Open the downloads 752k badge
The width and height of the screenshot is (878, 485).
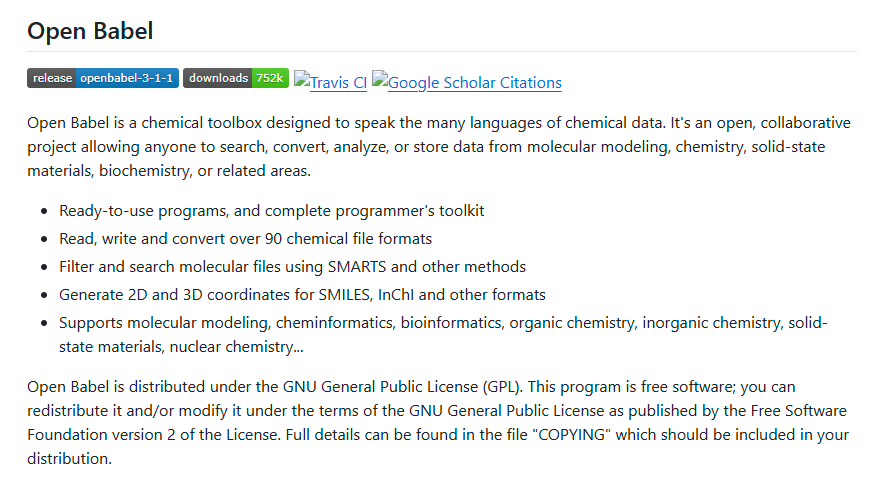[x=236, y=78]
